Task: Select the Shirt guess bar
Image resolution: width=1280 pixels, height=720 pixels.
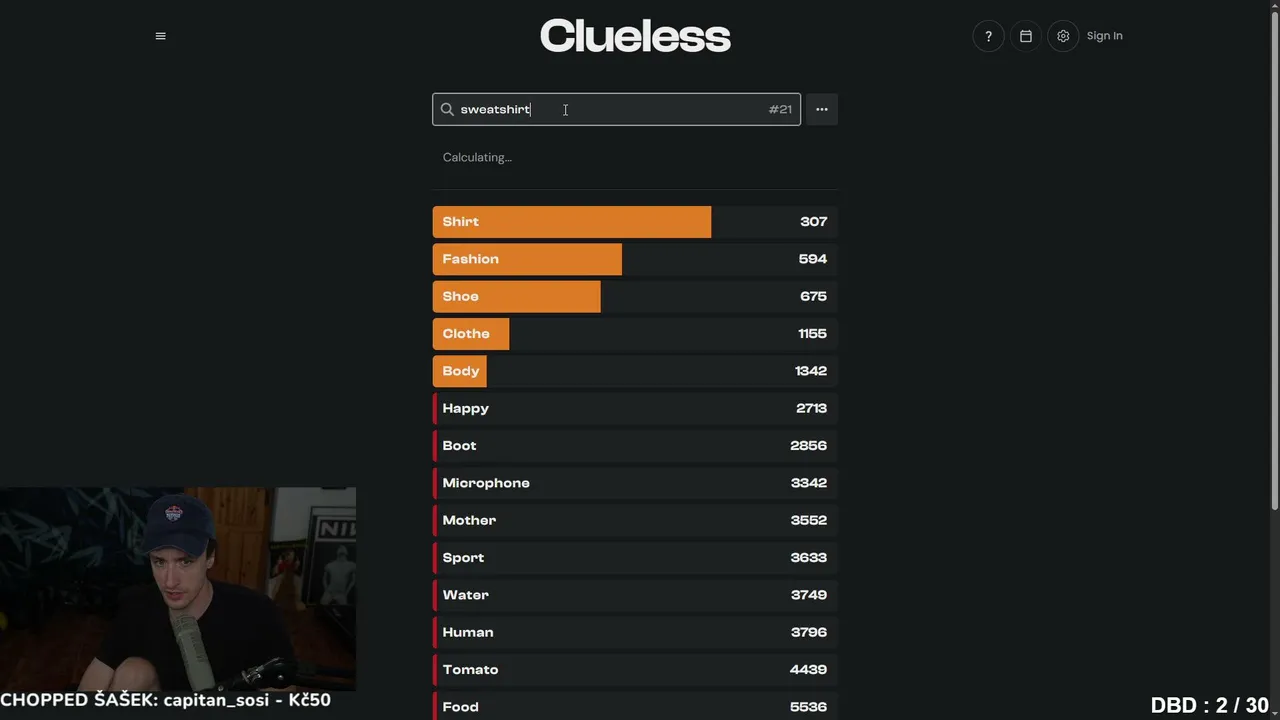Action: [x=635, y=222]
